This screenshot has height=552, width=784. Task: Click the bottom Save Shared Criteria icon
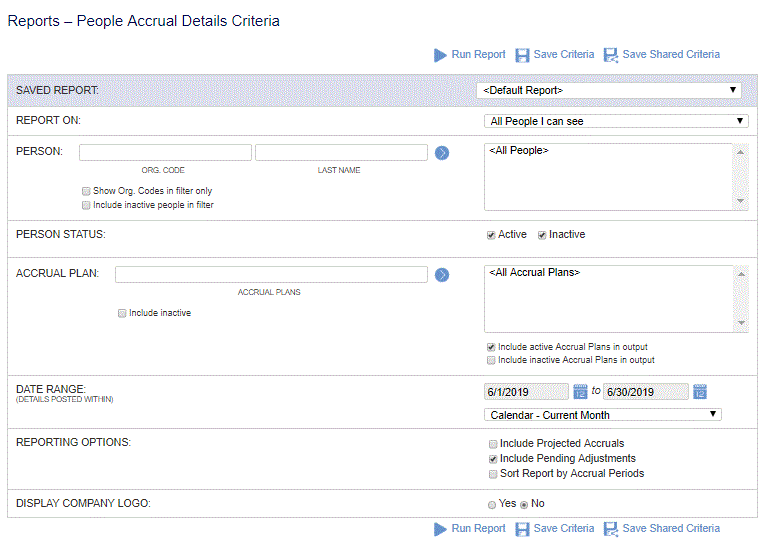[610, 529]
